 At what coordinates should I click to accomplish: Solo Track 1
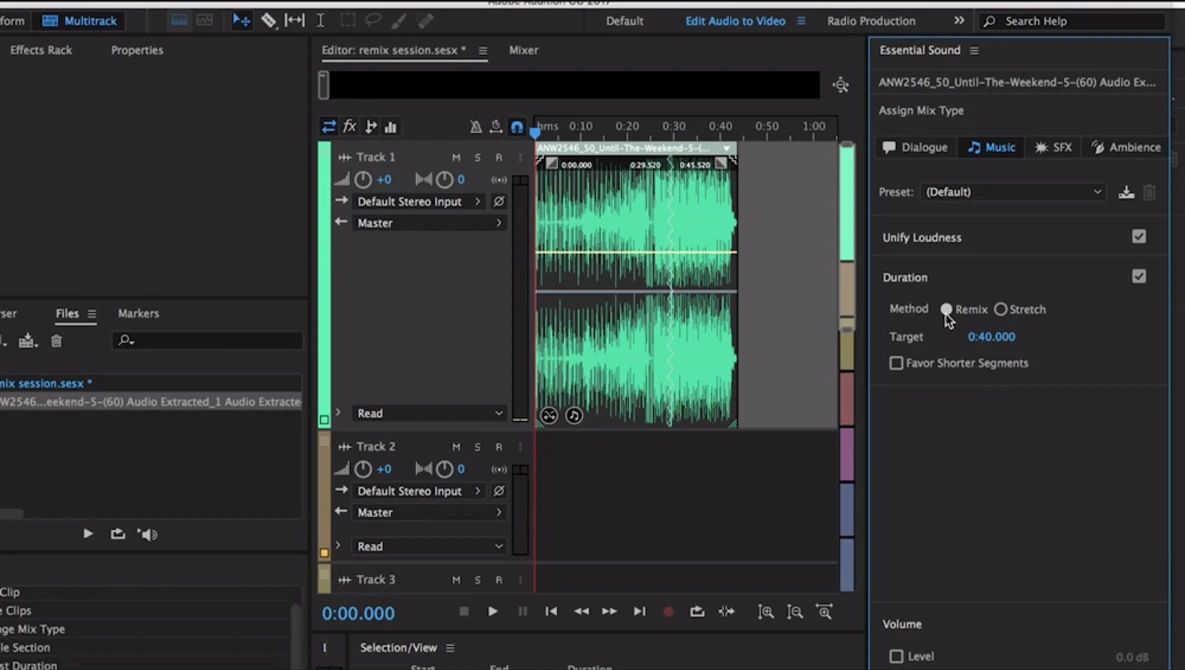point(477,157)
